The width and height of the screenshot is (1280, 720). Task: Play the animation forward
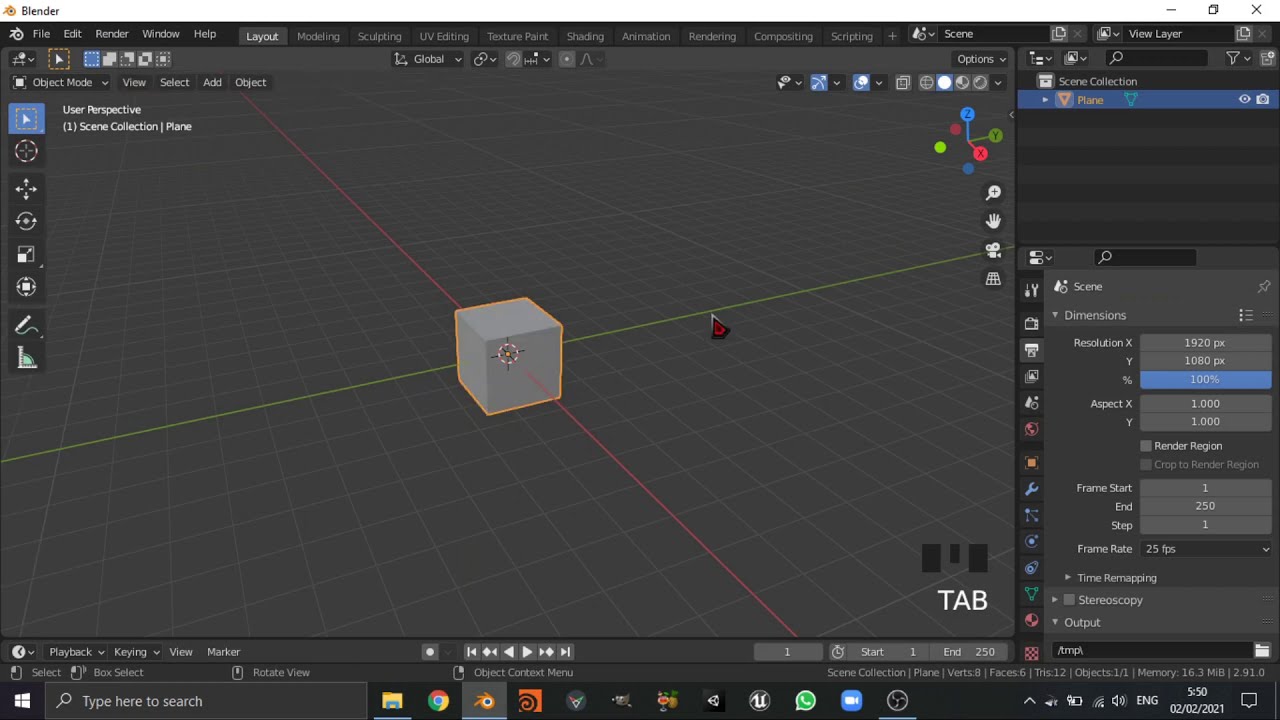coord(527,652)
